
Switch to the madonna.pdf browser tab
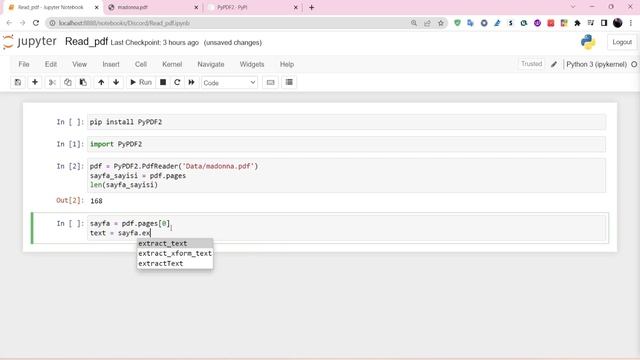[153, 7]
